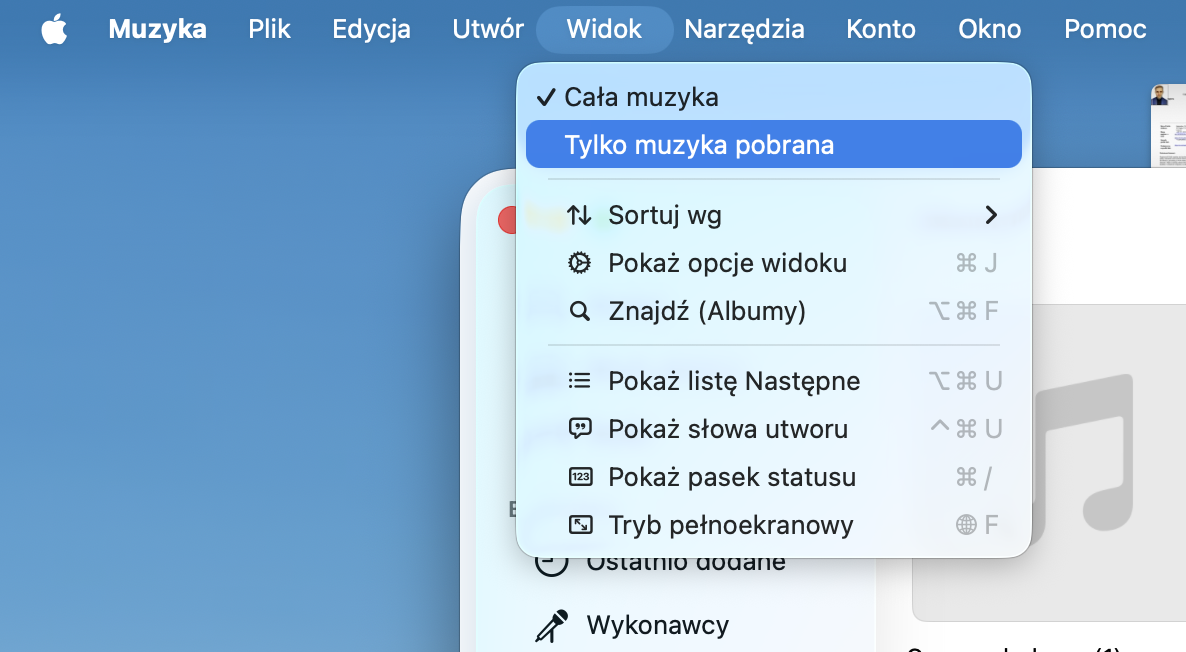Expand the Sortuj wg submenu chevron
This screenshot has width=1186, height=652.
coord(991,216)
